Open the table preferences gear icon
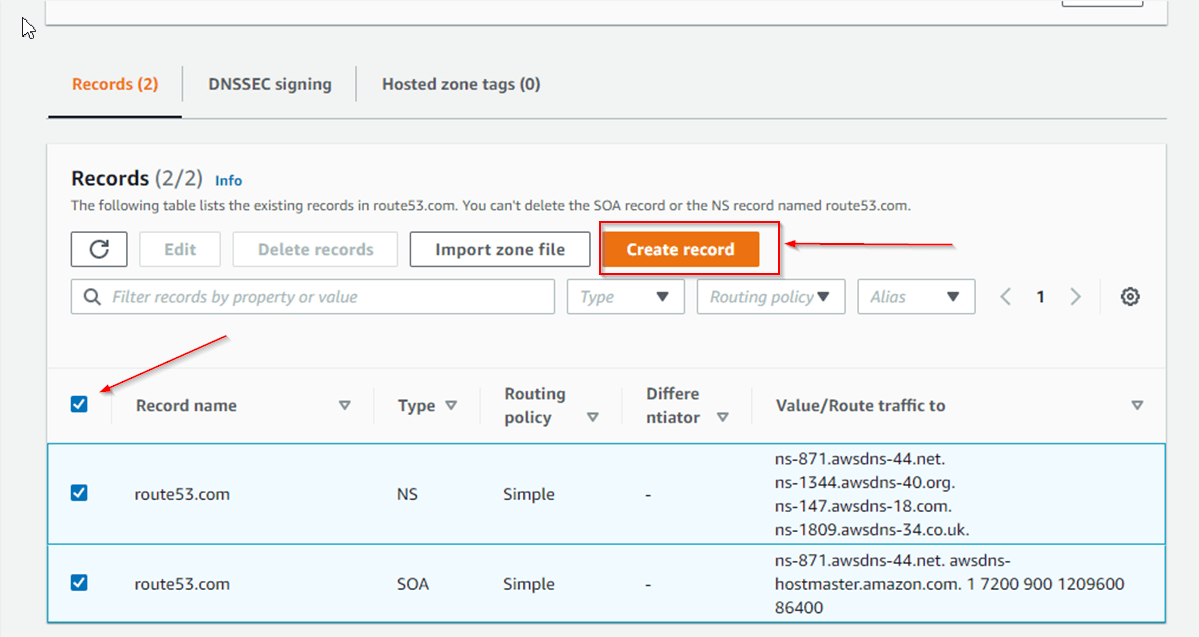 (x=1130, y=297)
